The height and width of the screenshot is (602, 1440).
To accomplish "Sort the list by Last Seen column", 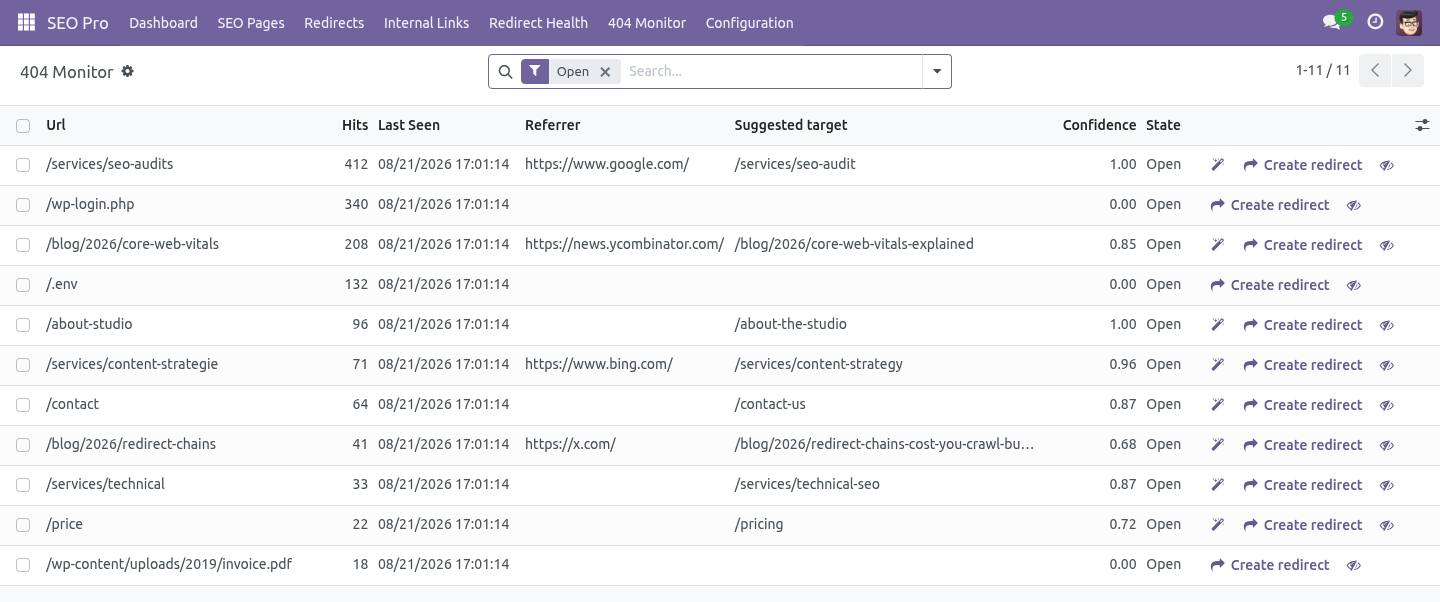I will click(409, 125).
